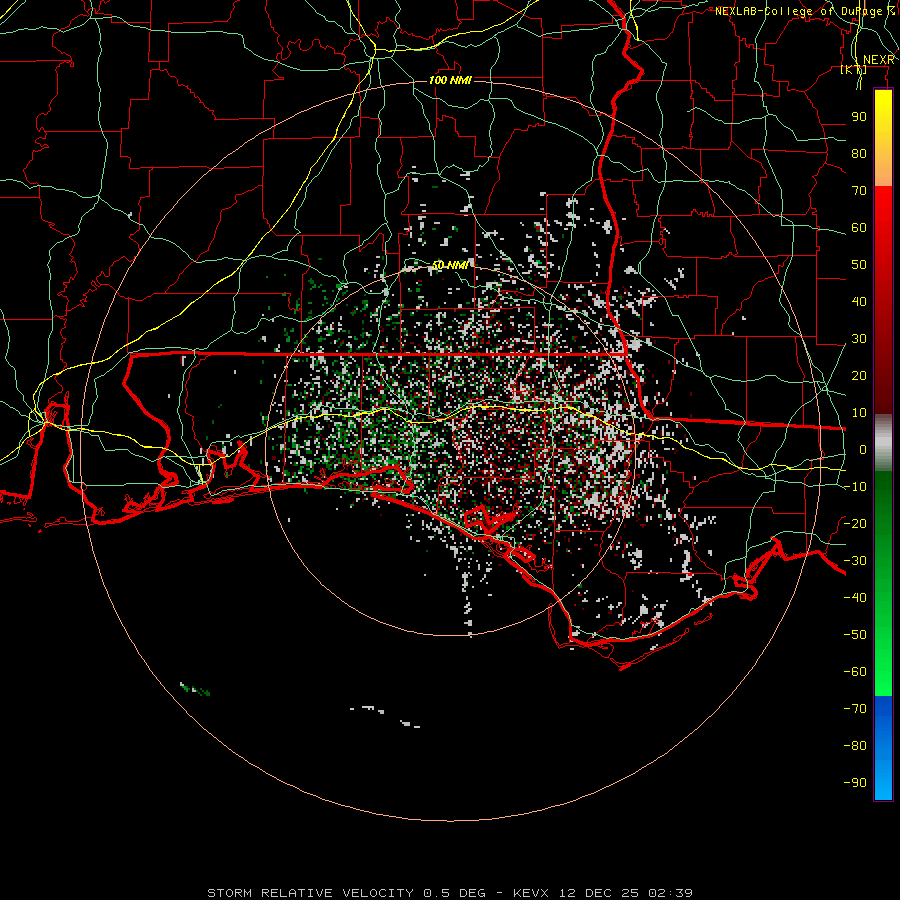
Task: Click the -30 value on the velocity scale
Action: click(x=855, y=561)
